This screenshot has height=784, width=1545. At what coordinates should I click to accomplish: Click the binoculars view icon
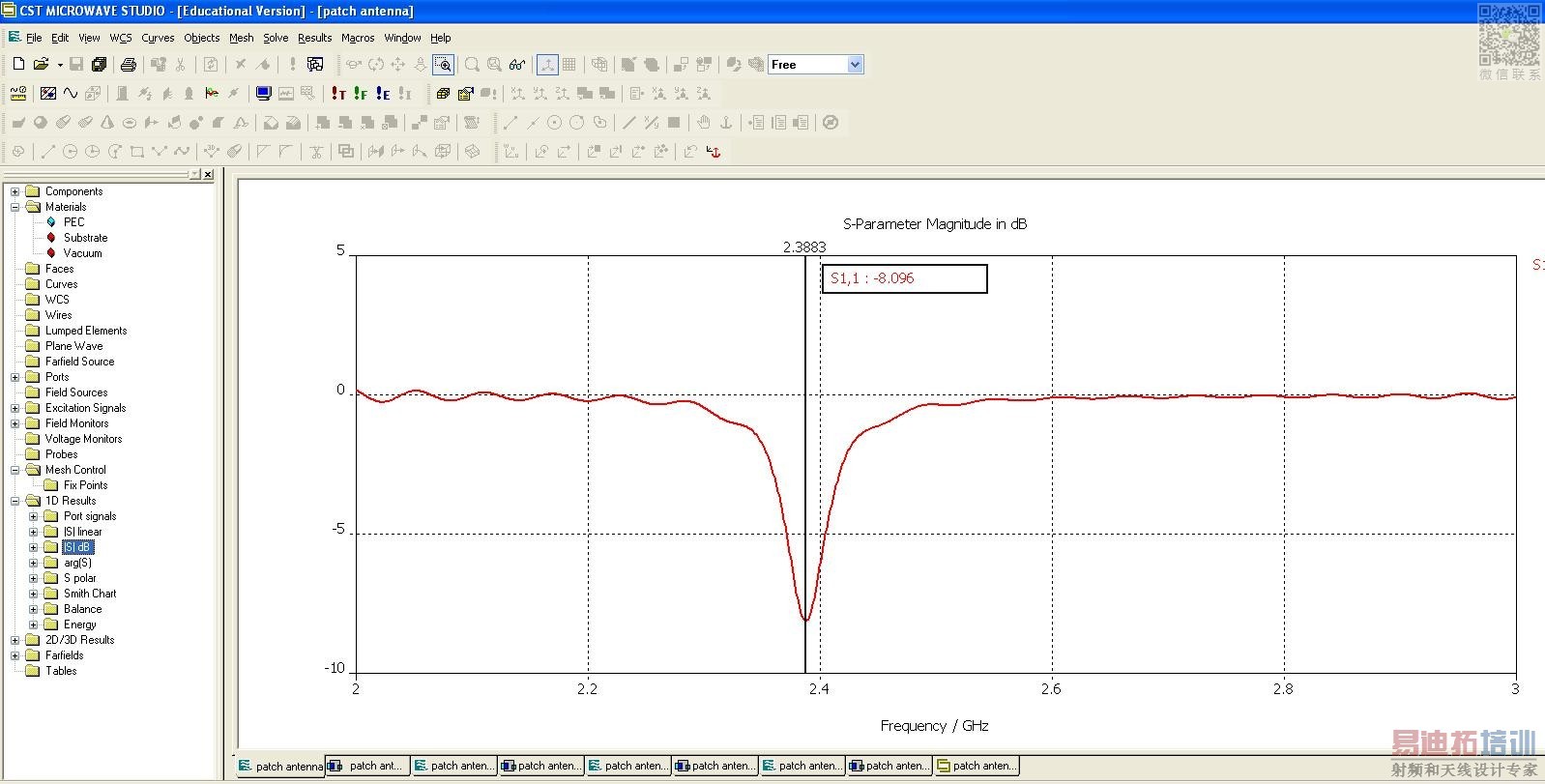(517, 65)
